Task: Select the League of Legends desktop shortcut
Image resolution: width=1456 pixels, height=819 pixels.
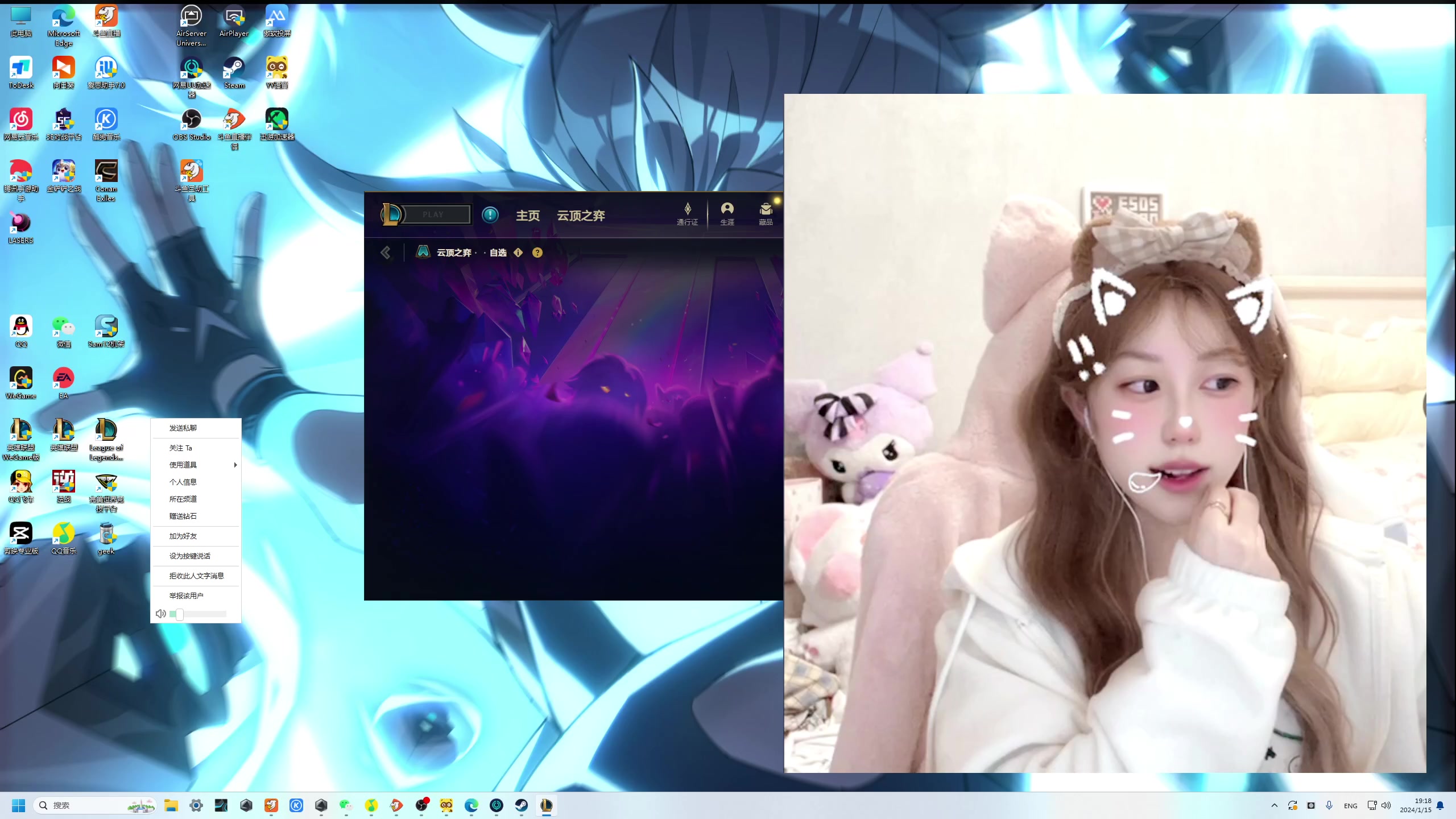Action: click(106, 440)
